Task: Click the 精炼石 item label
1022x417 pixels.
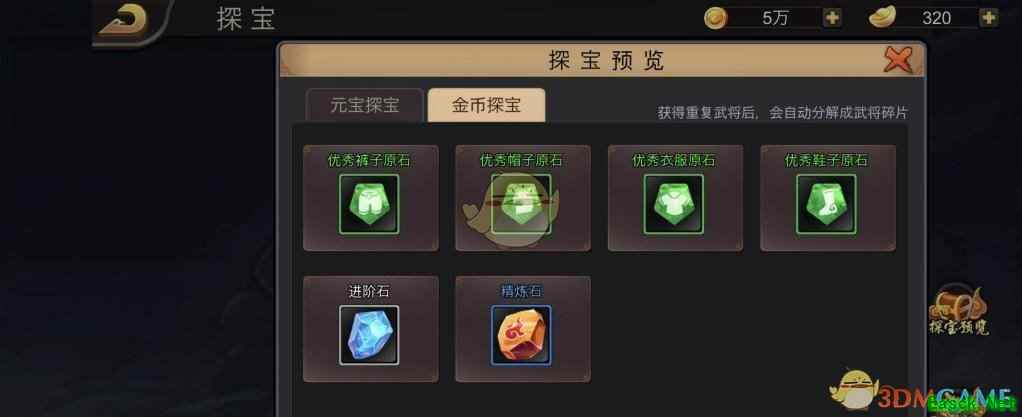Action: click(x=521, y=291)
